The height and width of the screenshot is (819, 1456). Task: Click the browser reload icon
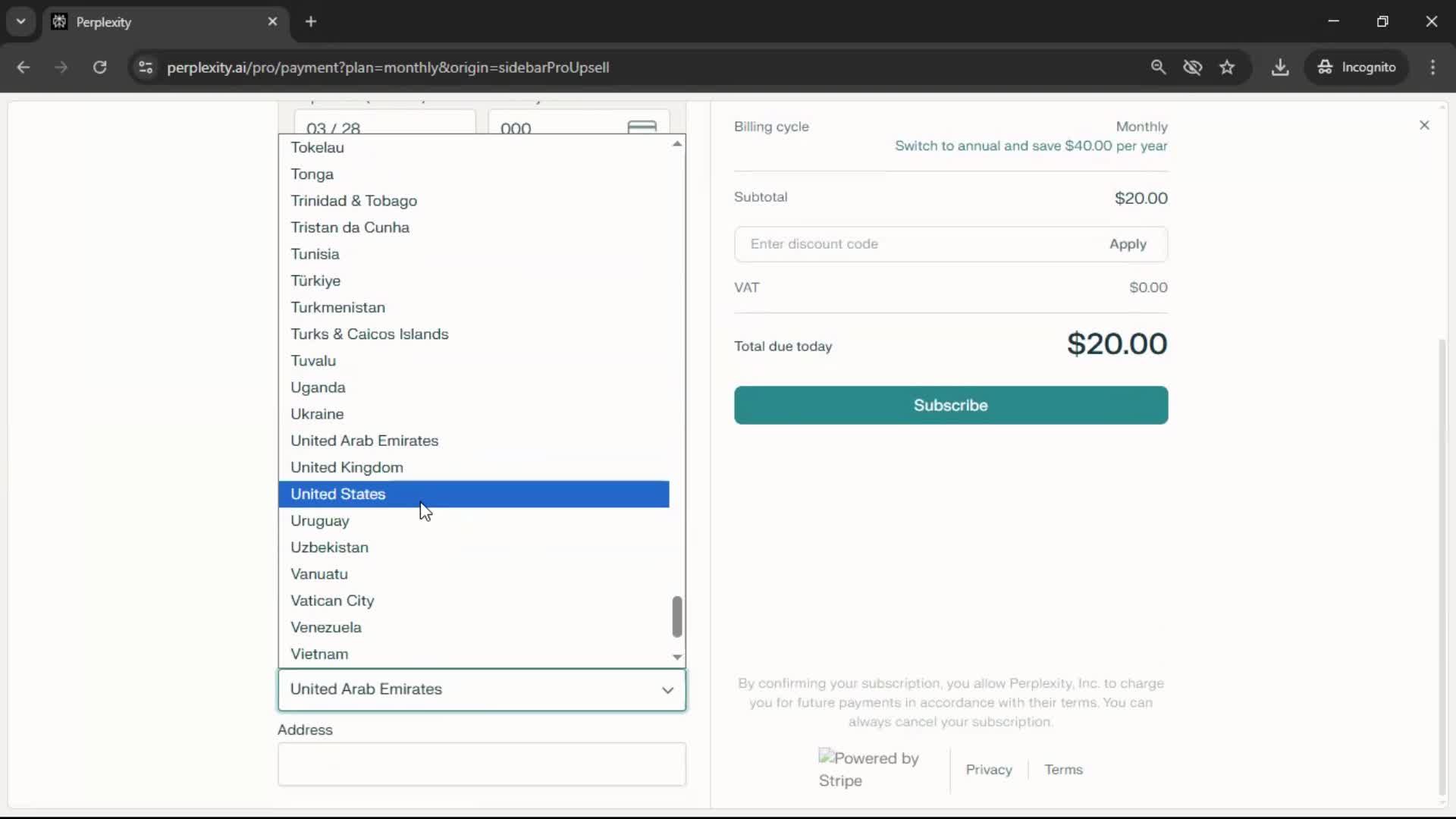pos(99,67)
